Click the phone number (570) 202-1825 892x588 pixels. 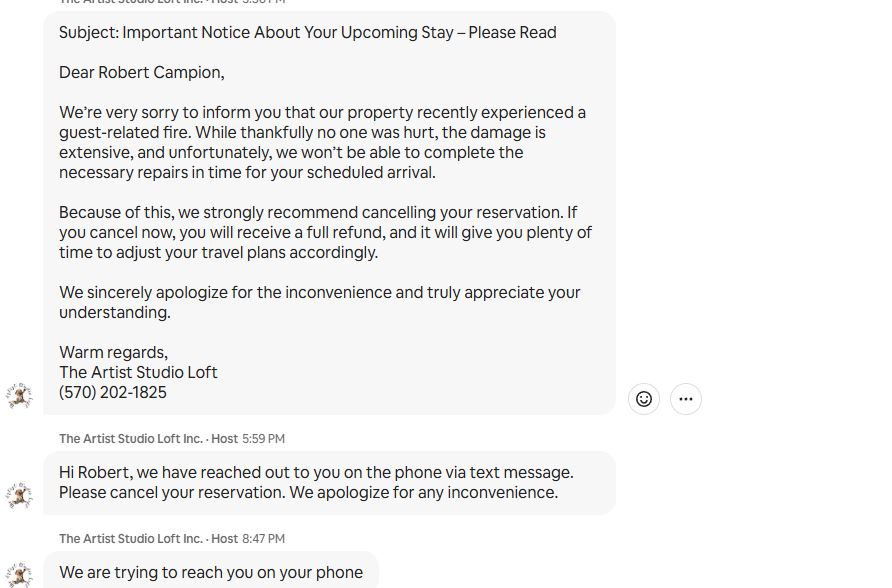(x=113, y=393)
